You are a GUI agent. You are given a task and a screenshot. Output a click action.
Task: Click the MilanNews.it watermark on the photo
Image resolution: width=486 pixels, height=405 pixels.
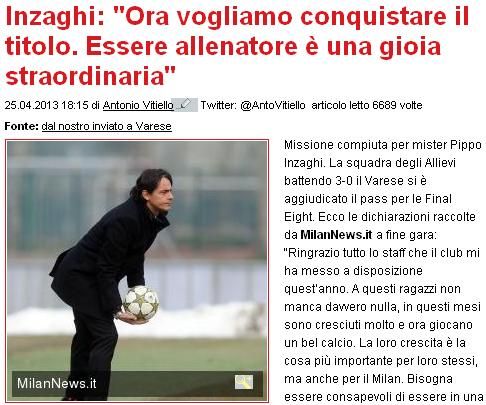tap(57, 383)
